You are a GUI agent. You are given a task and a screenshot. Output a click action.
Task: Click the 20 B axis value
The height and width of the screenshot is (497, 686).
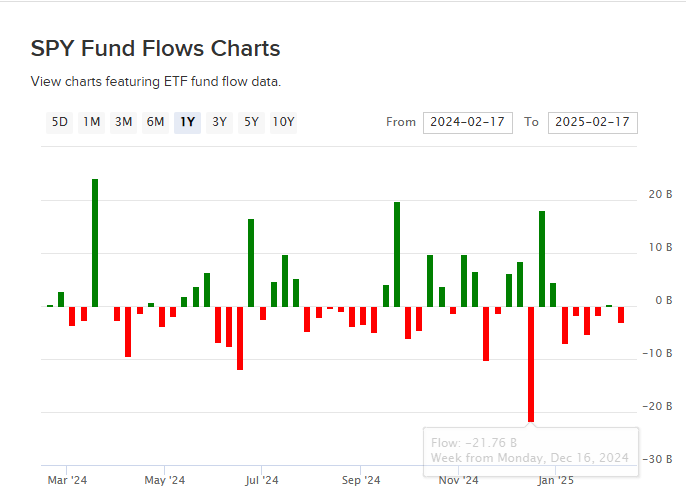[660, 194]
